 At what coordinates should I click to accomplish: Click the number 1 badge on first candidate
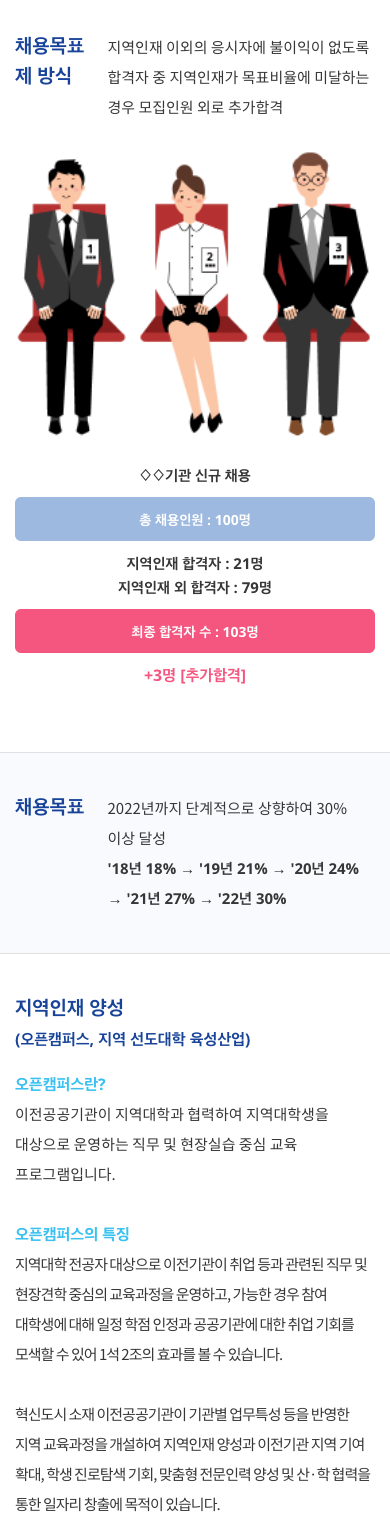[91, 250]
